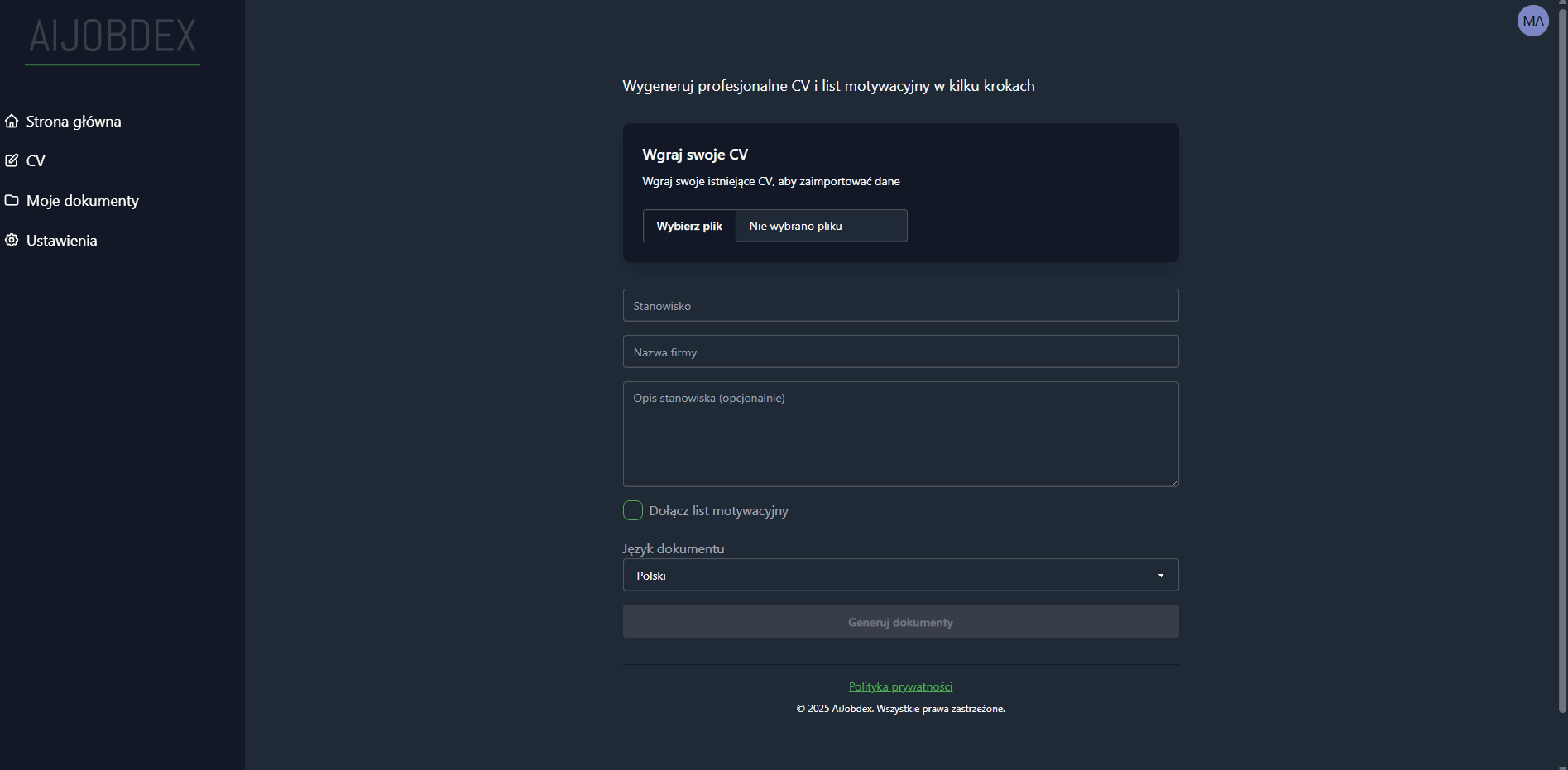Click the vertical page scrollbar
This screenshot has height=770, width=1568.
pos(1562,356)
